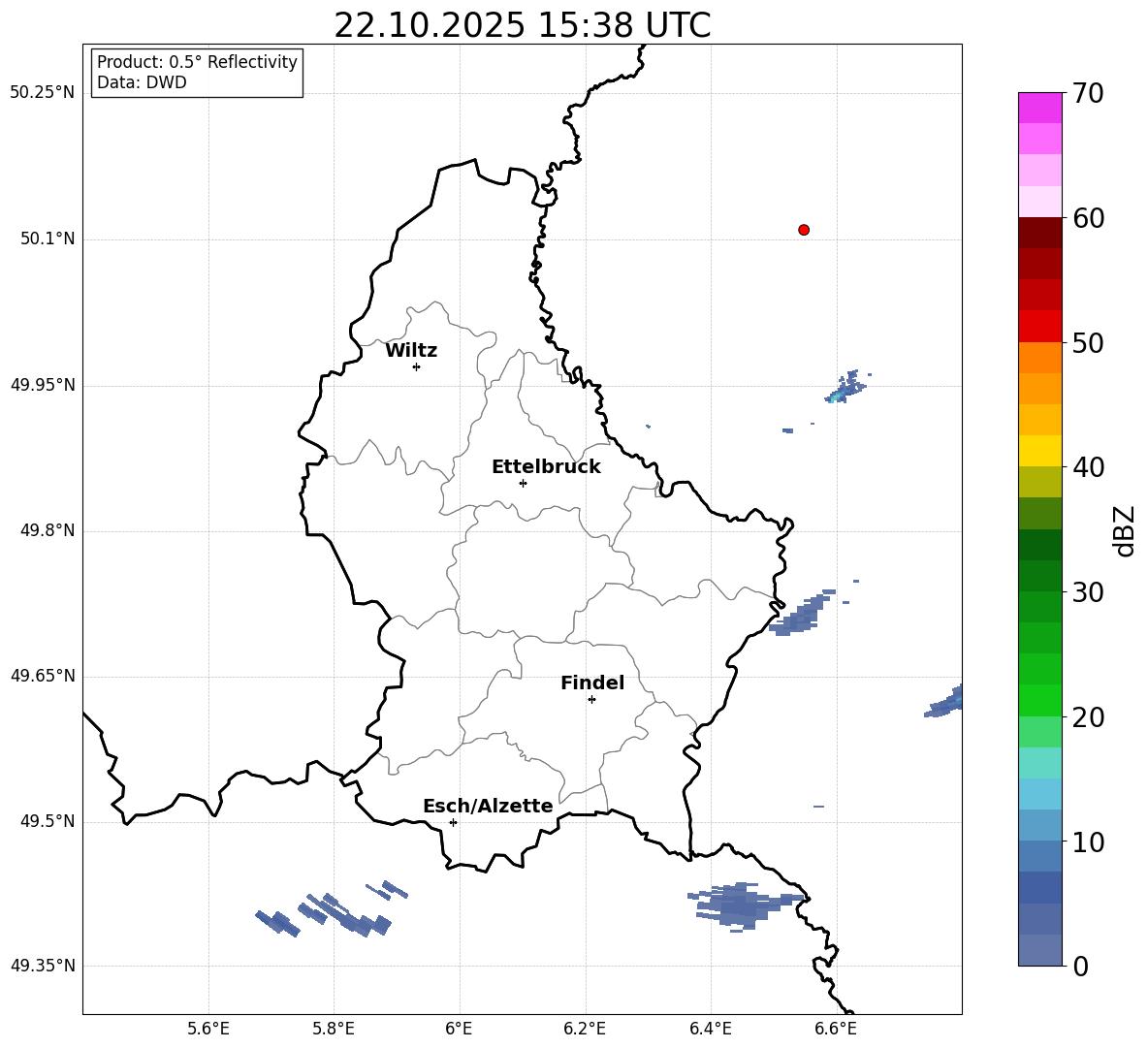Click the title 22.10.2025 15:38 UTC
1148x1048 pixels.
pyautogui.click(x=523, y=25)
